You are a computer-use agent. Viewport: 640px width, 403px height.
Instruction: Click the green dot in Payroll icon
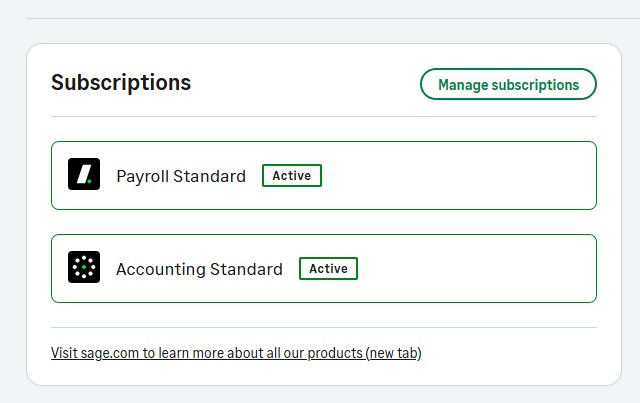[89, 181]
